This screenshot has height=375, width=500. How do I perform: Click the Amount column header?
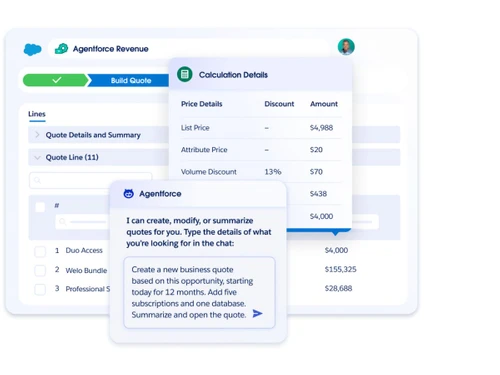click(x=324, y=104)
